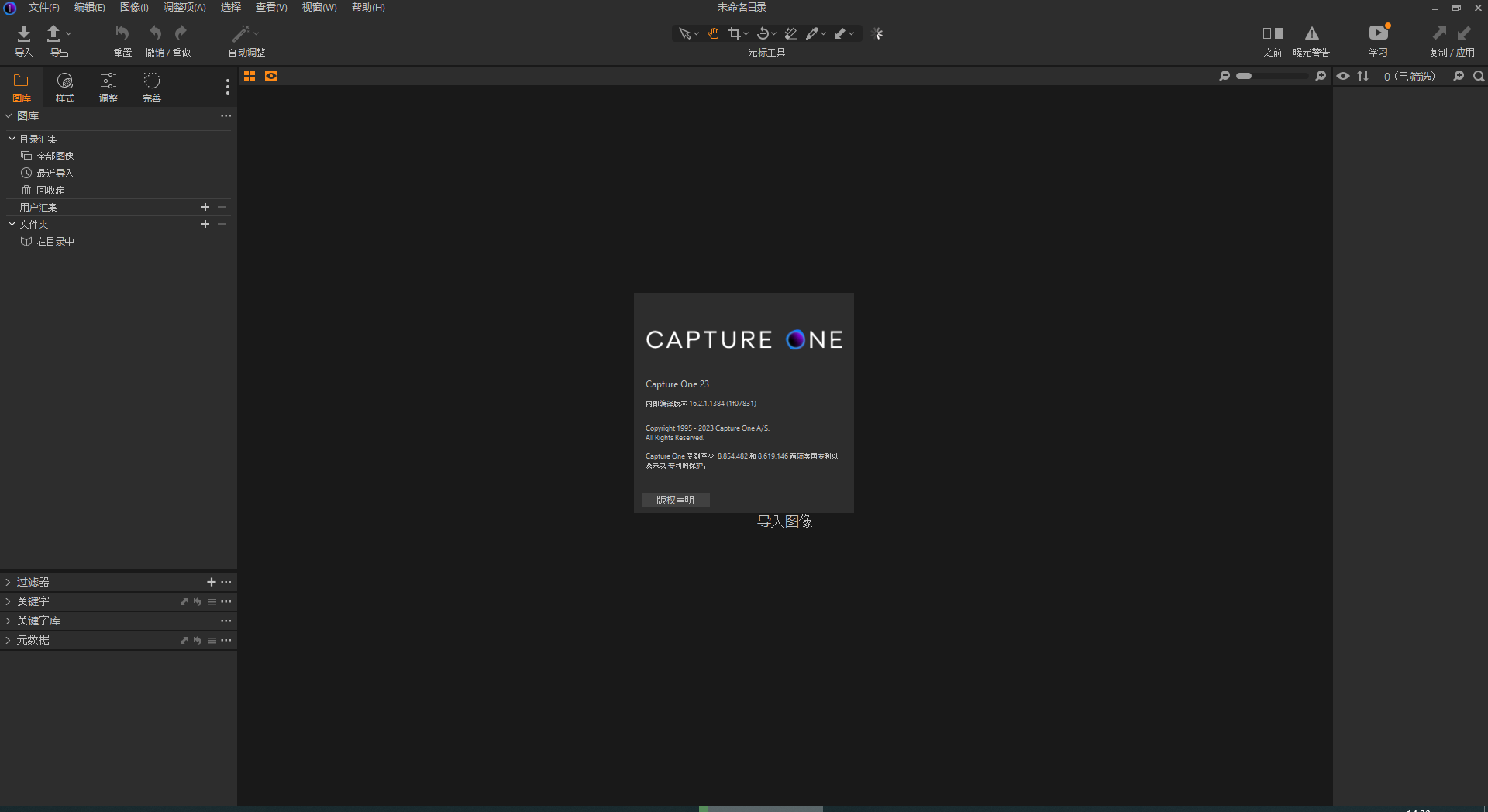Toggle the sort order arrows icon
Screen dimensions: 1488x812
[x=1363, y=76]
